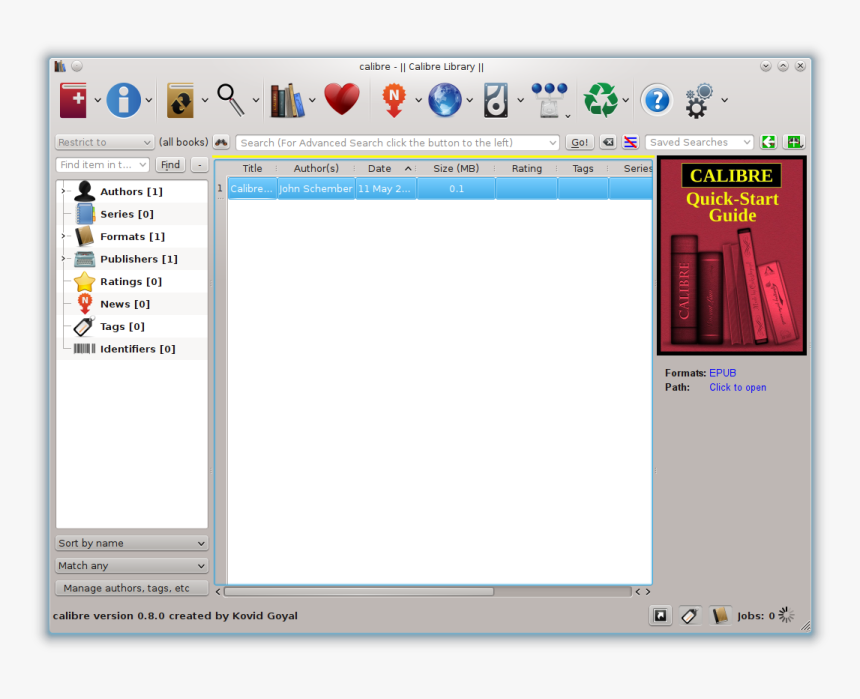The width and height of the screenshot is (860, 699).
Task: Click the Connect/share icon
Action: coord(549,100)
